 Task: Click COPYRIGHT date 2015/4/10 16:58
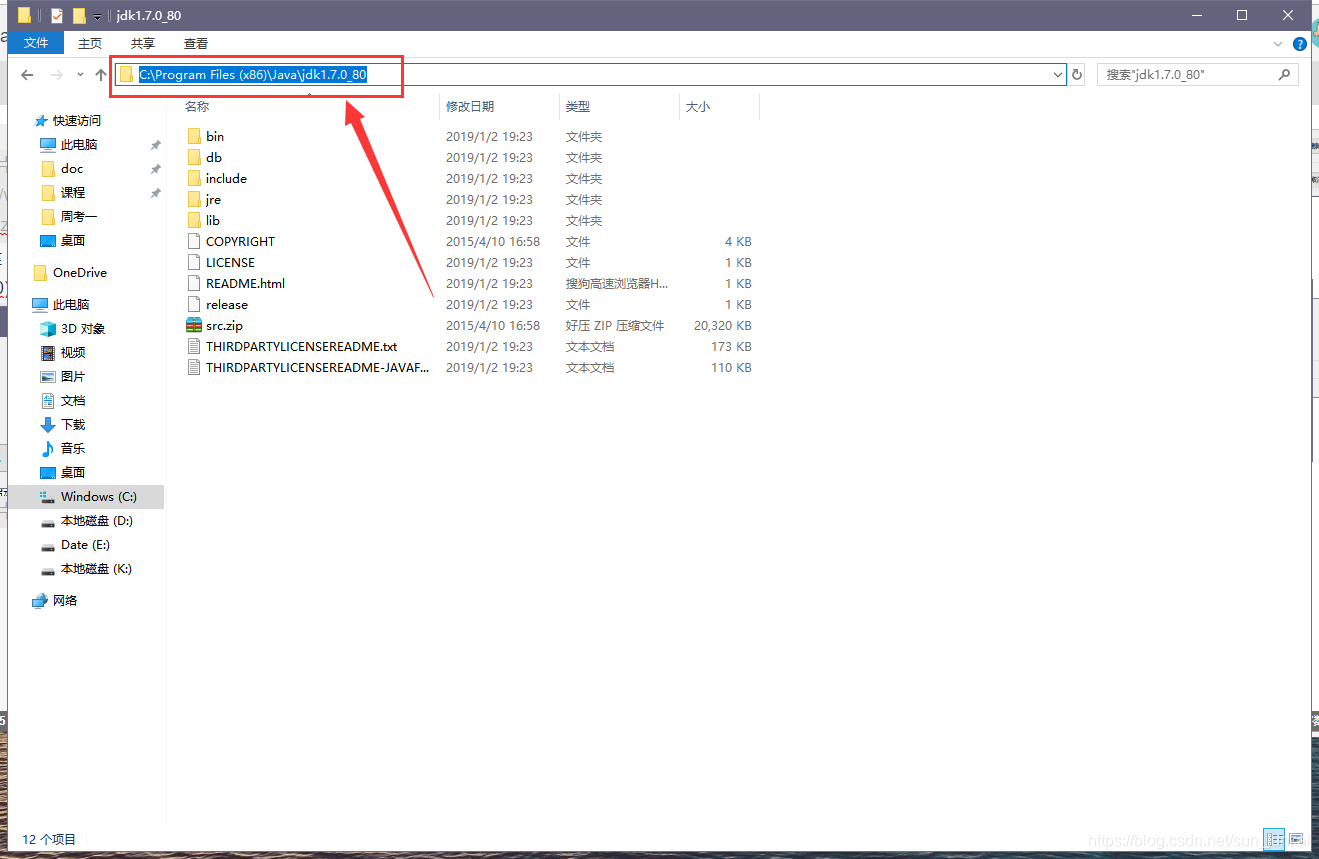pos(493,241)
